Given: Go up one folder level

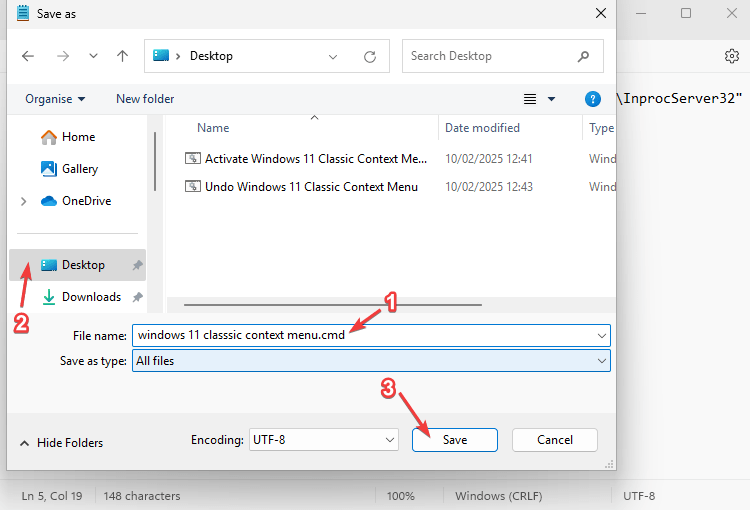Looking at the screenshot, I should (x=122, y=56).
